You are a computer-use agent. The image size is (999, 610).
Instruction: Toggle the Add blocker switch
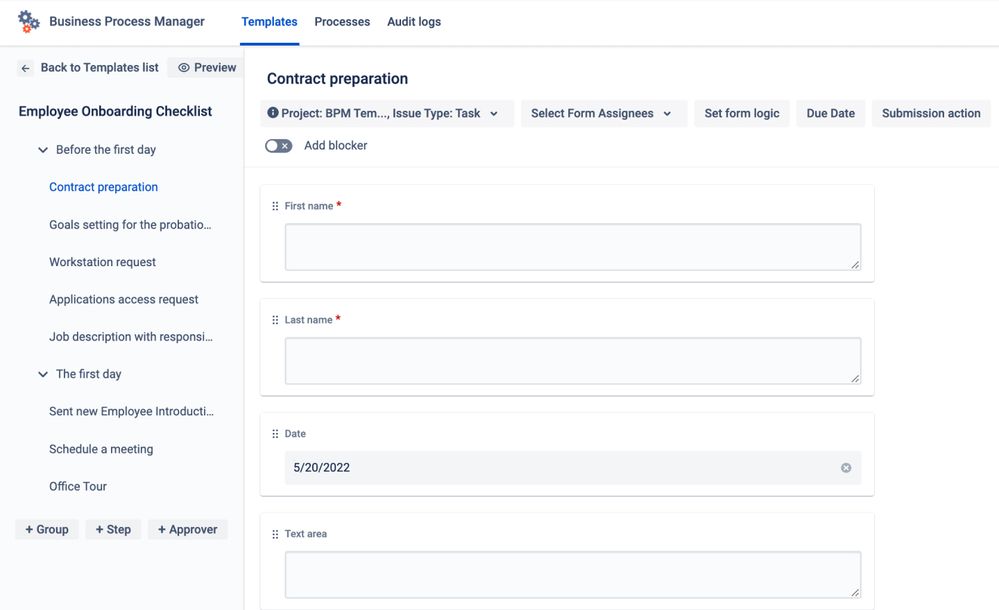278,146
